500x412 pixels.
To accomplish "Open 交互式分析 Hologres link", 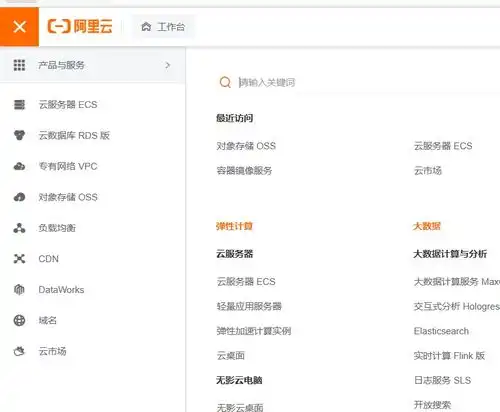I will pos(457,306).
